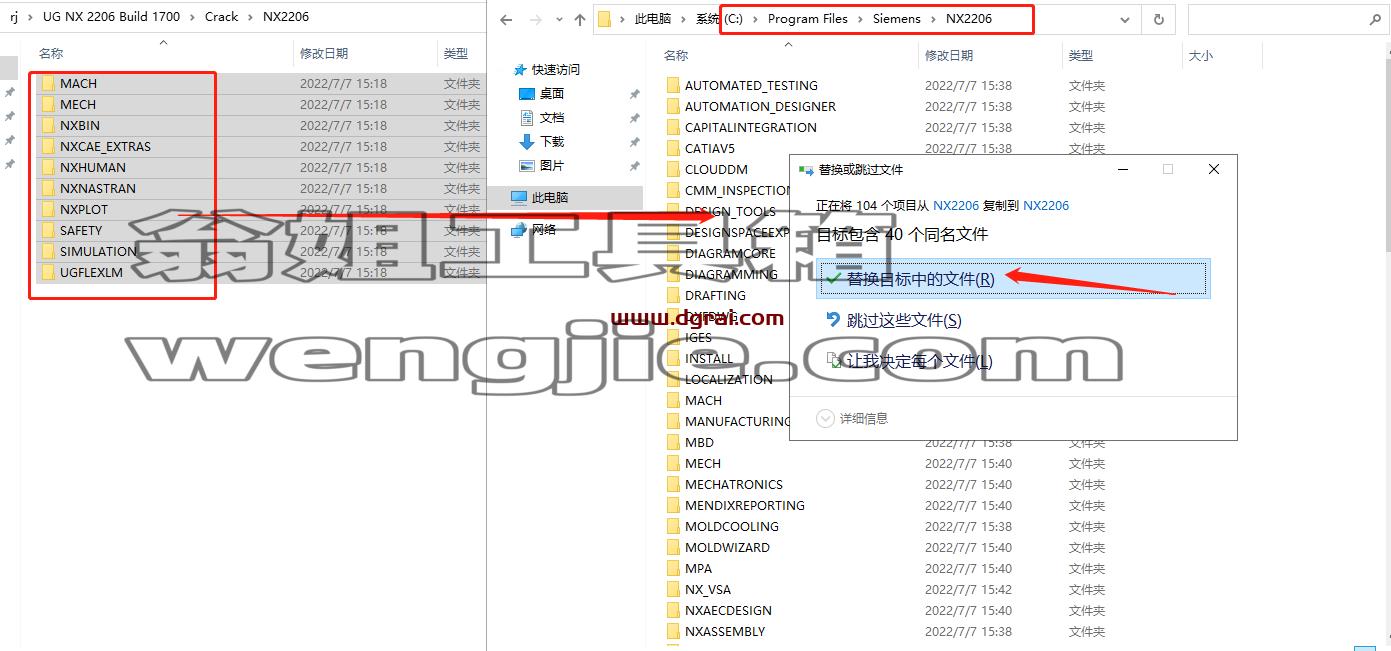This screenshot has height=651, width=1391.
Task: Choose 跳过这些文件(S) option
Action: point(904,320)
